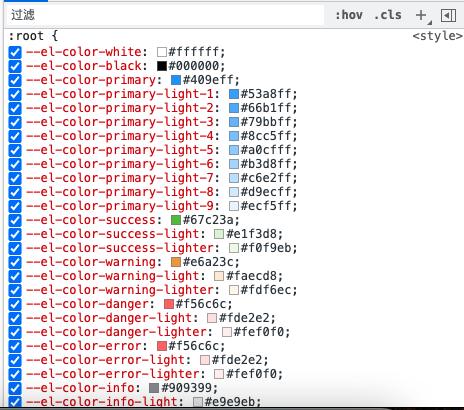Open the #e1f3d8 success-light swatch
The width and height of the screenshot is (464, 410).
219,234
